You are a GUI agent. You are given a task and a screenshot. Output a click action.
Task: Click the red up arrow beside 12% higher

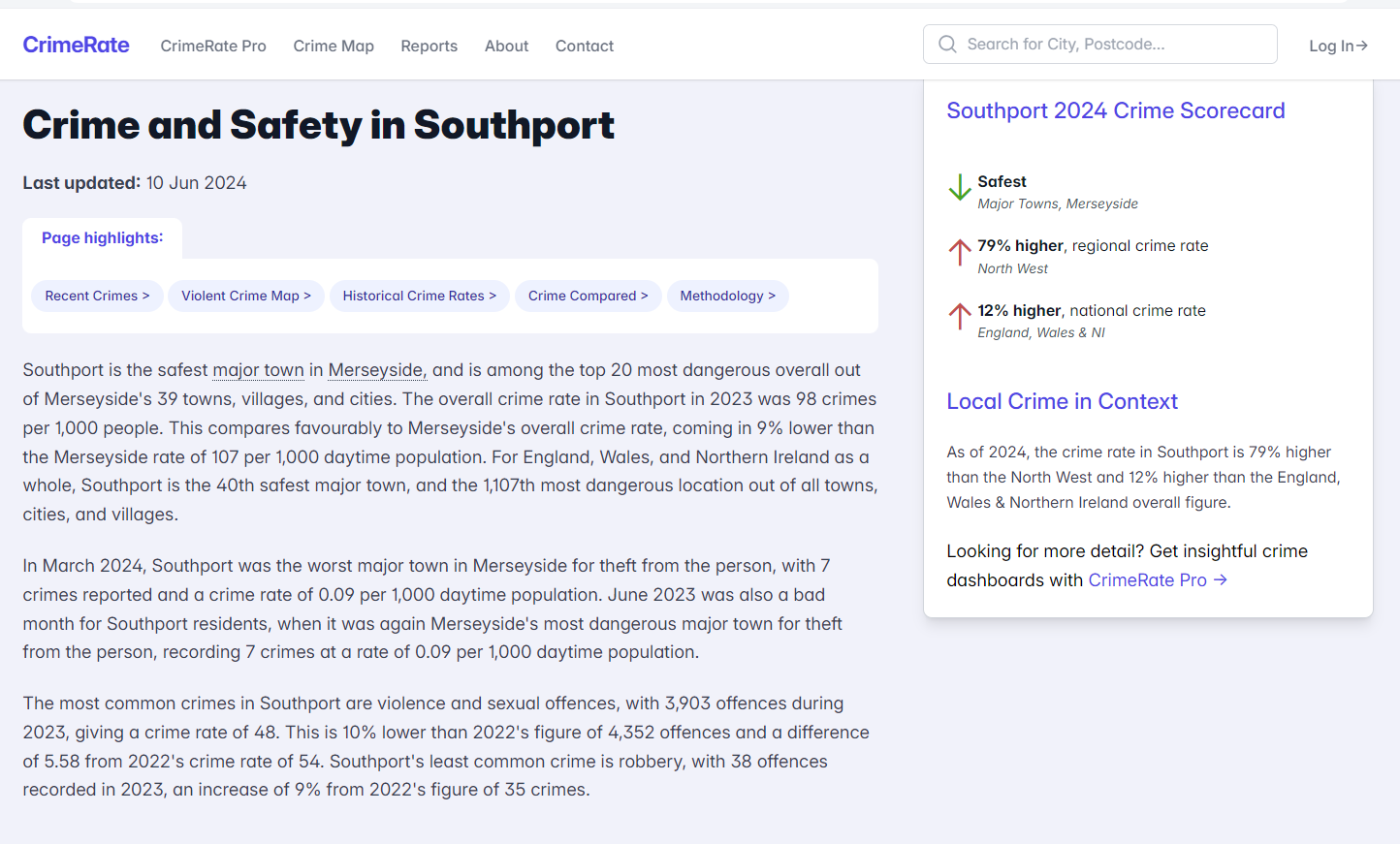[960, 316]
